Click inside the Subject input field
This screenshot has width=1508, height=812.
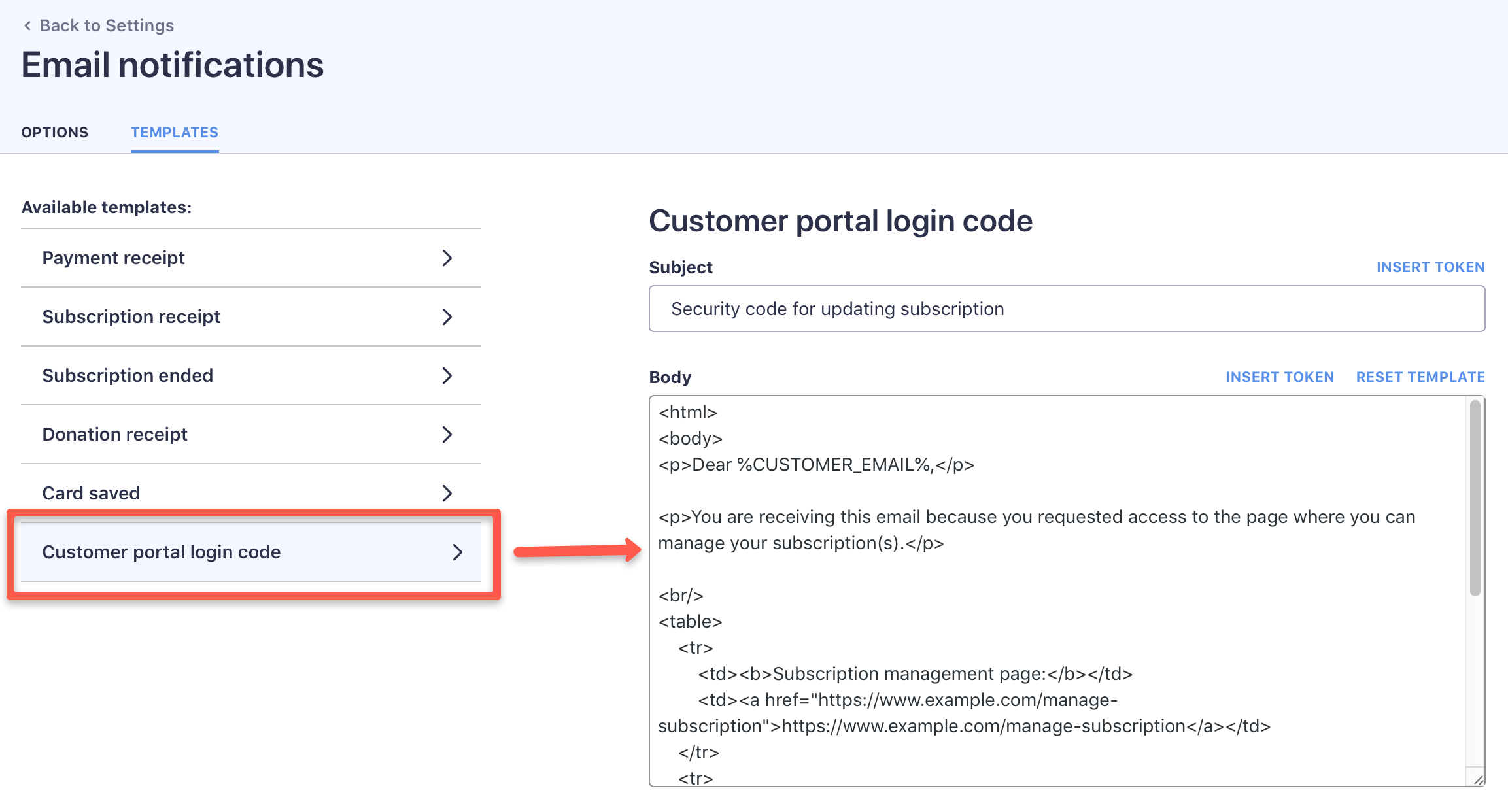[1066, 309]
